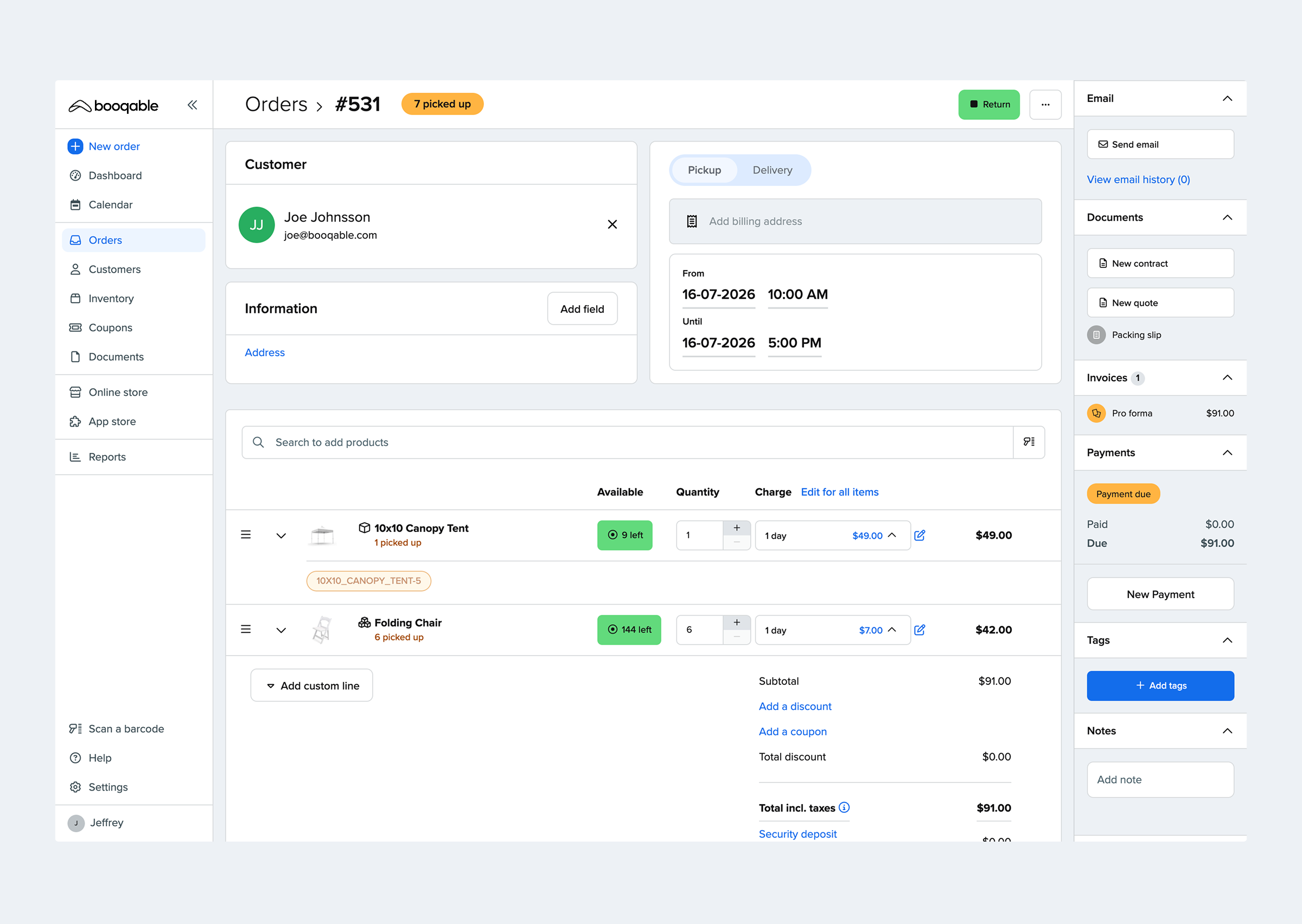Image resolution: width=1302 pixels, height=924 pixels.
Task: Edit charge for 10x10 Canopy Tent pencil icon
Action: coord(920,535)
